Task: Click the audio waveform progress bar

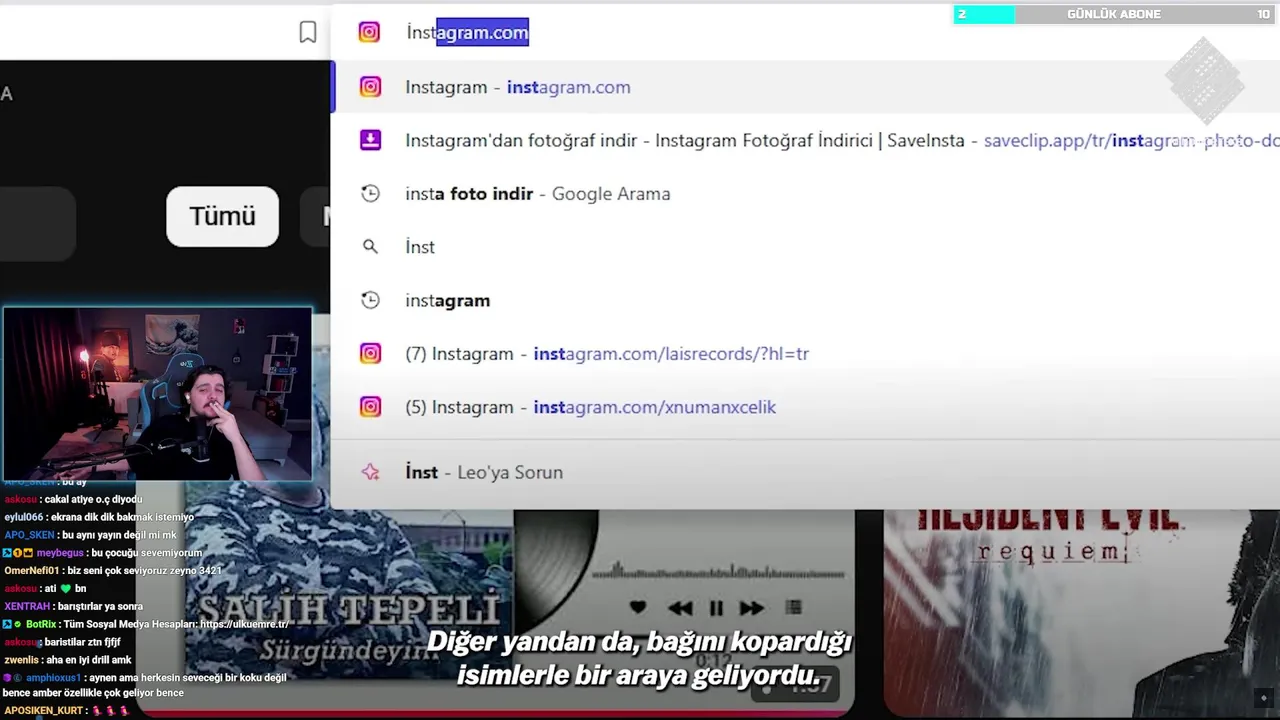Action: click(718, 572)
